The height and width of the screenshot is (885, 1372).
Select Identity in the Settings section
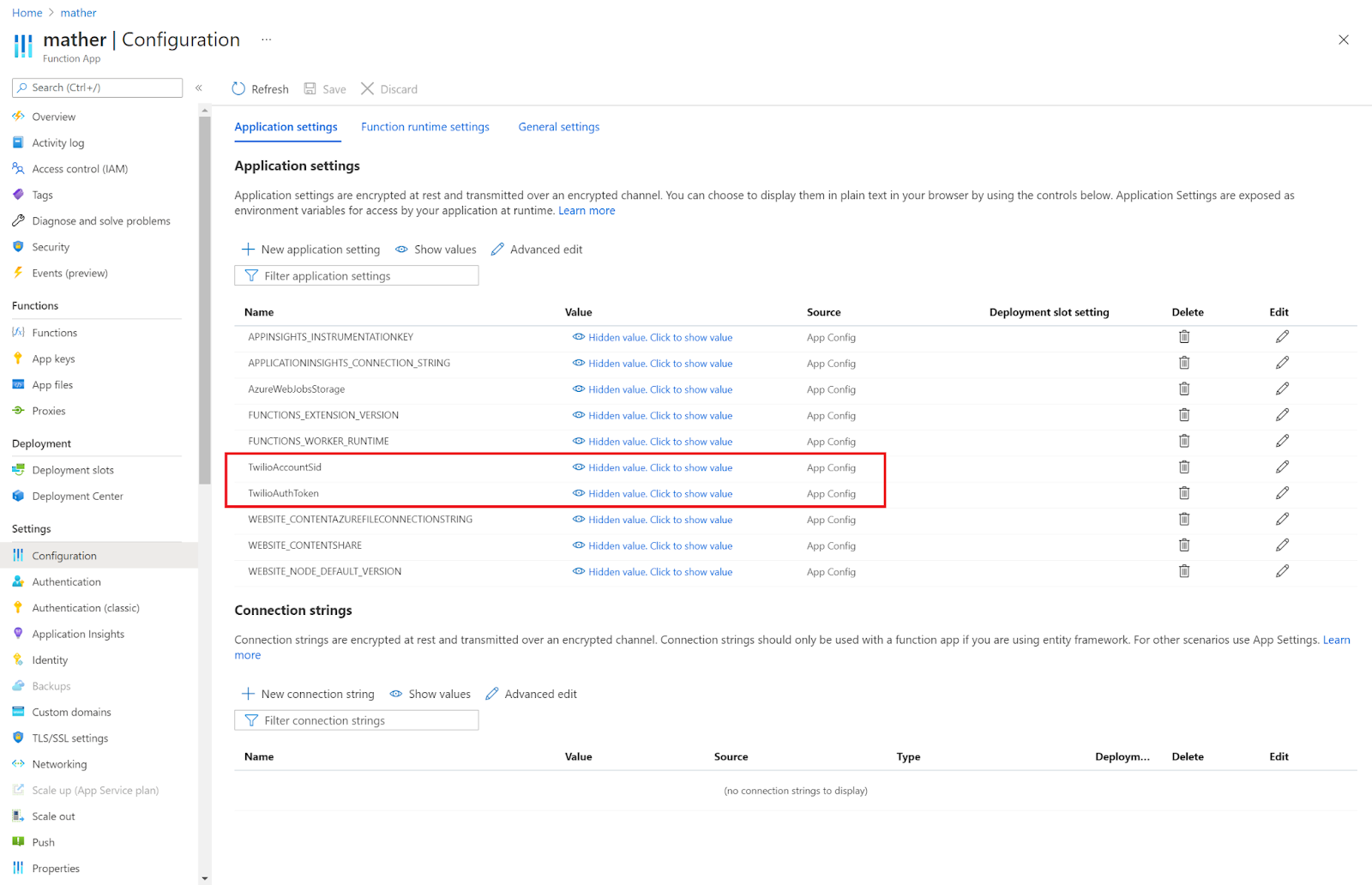click(x=48, y=659)
